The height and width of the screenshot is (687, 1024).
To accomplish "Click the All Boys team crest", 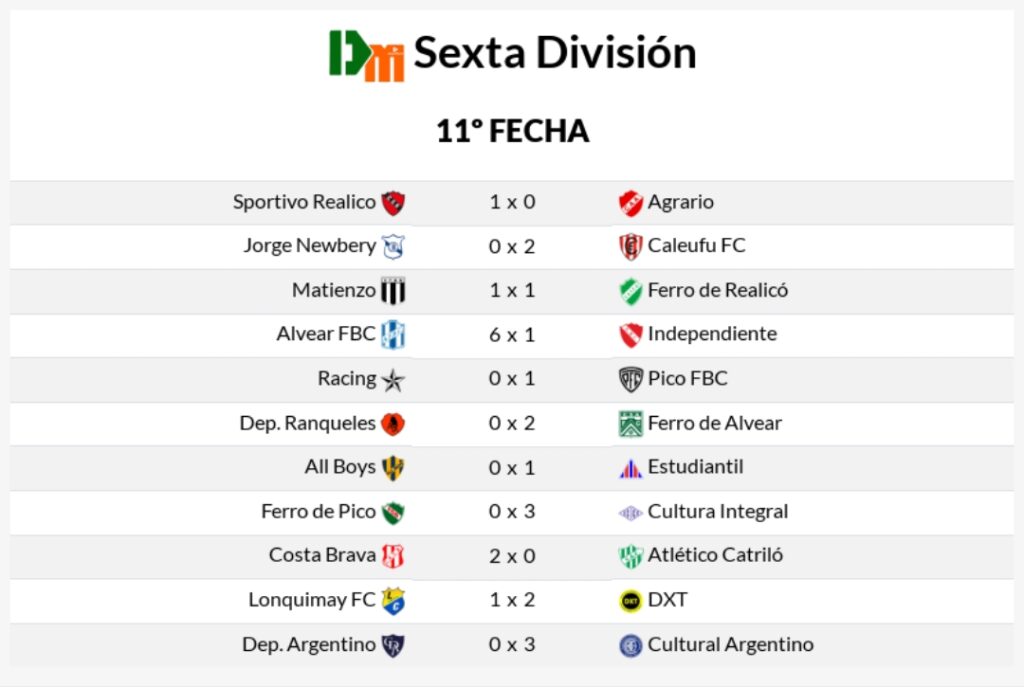I will 393,468.
